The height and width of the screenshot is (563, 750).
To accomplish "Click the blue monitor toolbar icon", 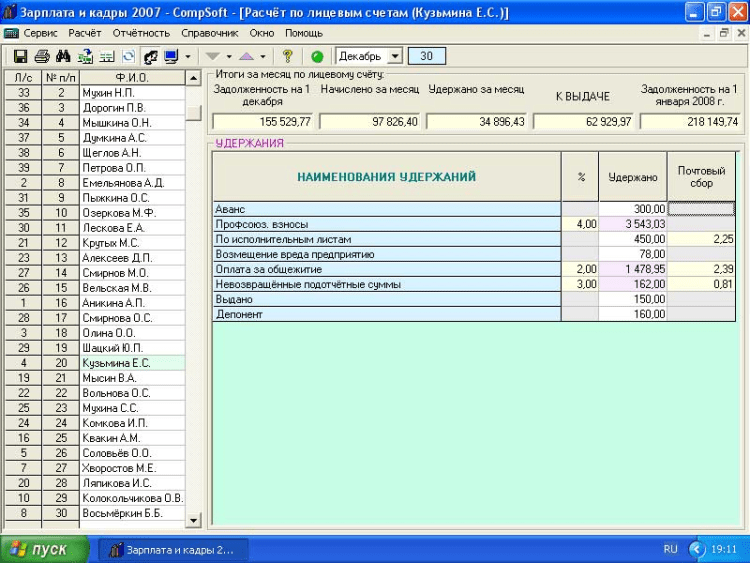I will pyautogui.click(x=171, y=57).
